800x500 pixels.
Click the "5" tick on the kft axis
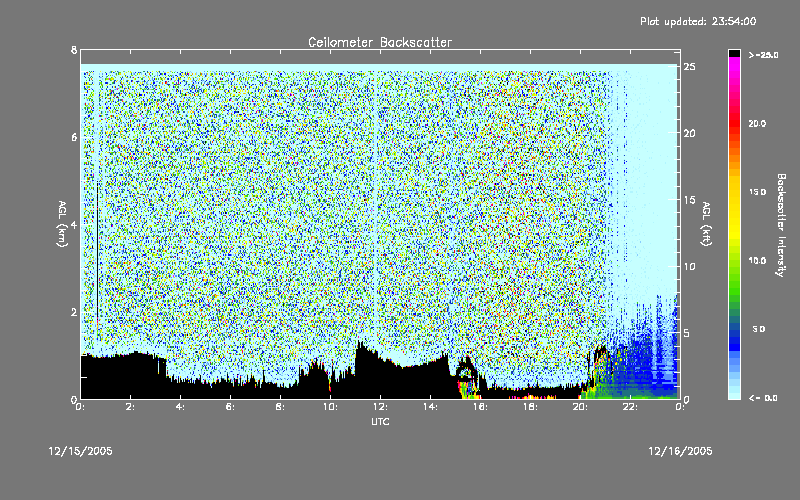point(687,333)
